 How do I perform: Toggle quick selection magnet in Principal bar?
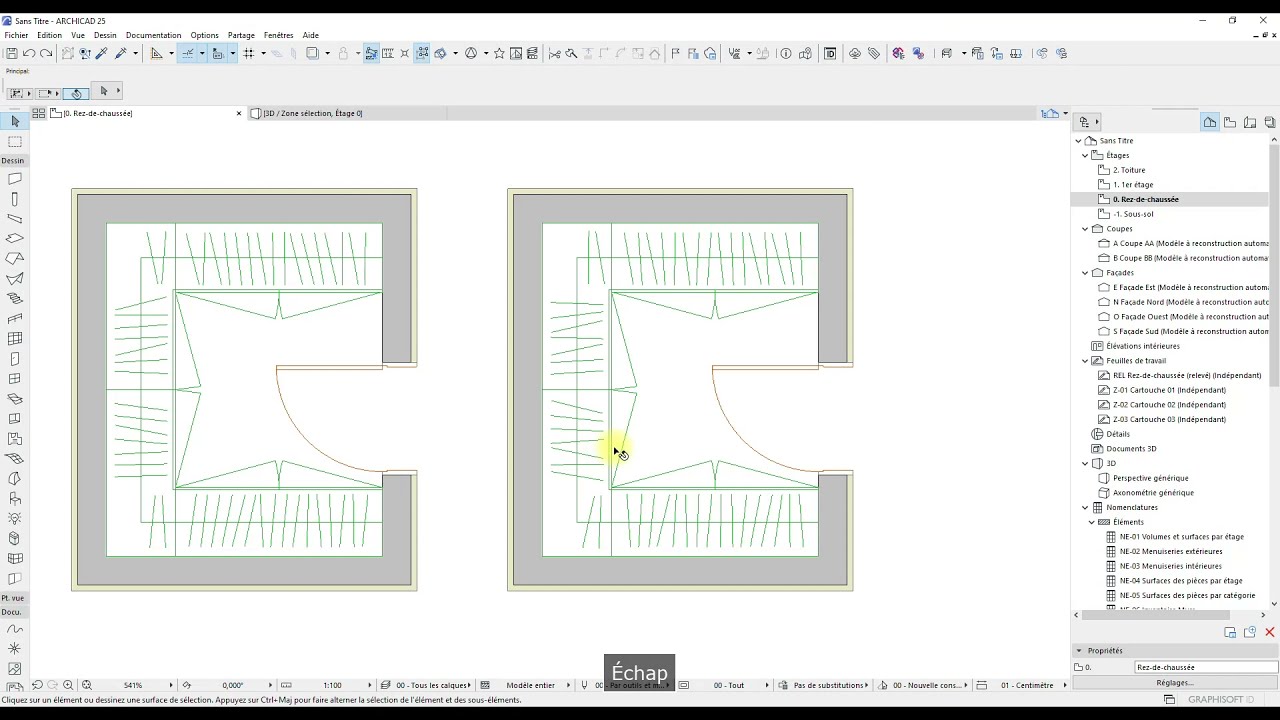[76, 93]
